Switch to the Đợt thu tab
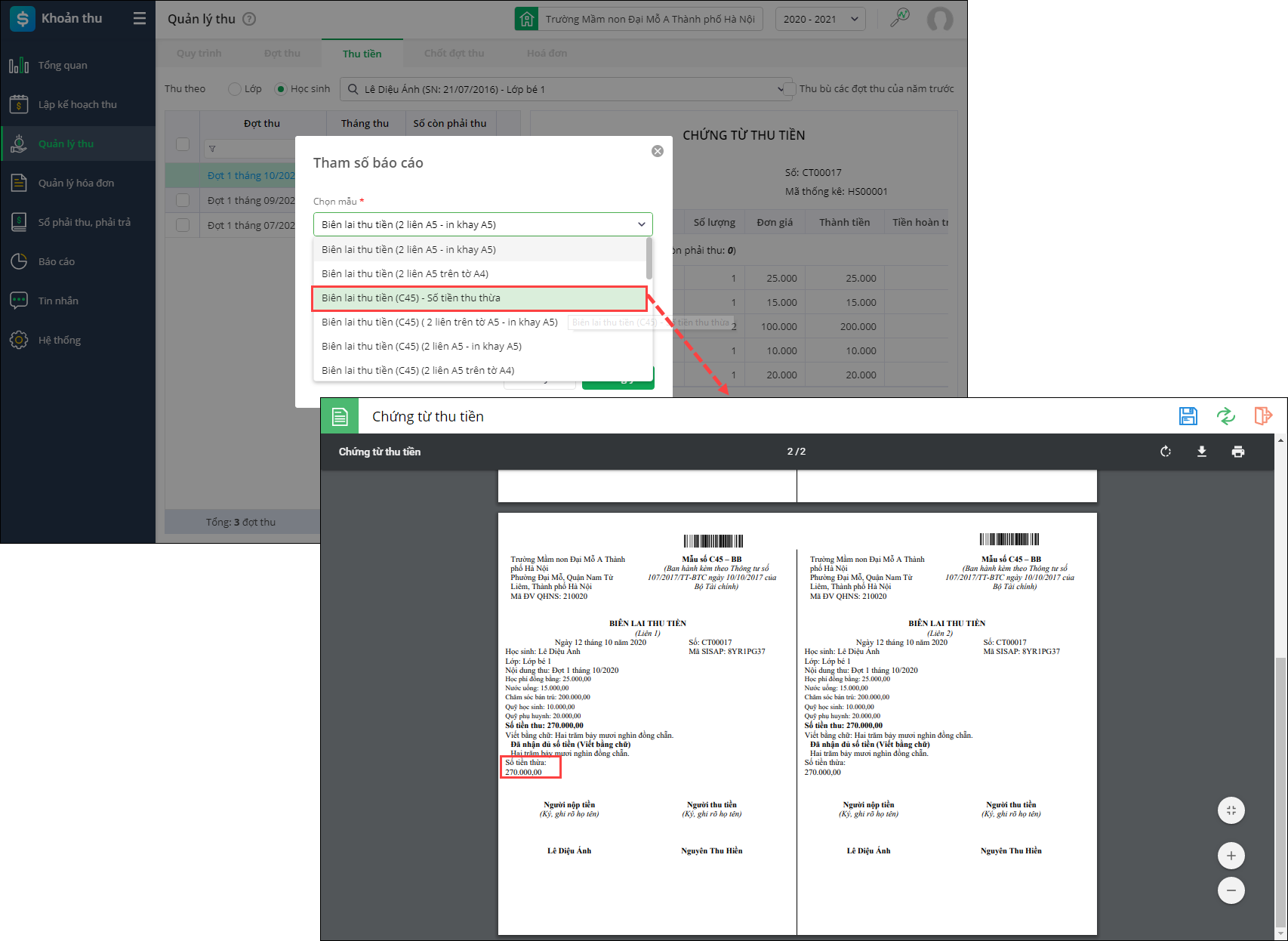 [x=282, y=53]
